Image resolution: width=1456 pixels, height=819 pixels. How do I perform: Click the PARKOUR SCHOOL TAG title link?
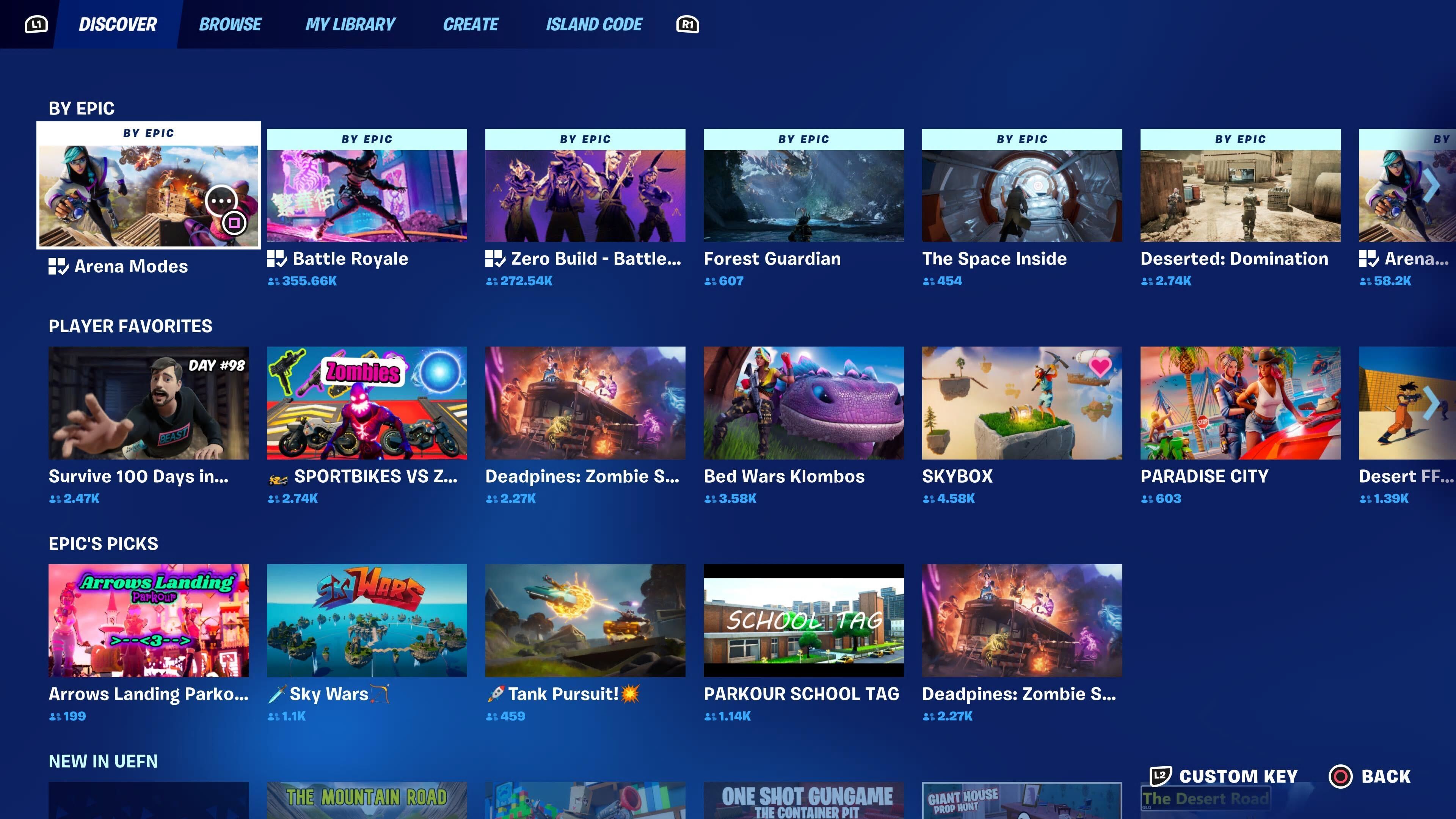(x=801, y=693)
